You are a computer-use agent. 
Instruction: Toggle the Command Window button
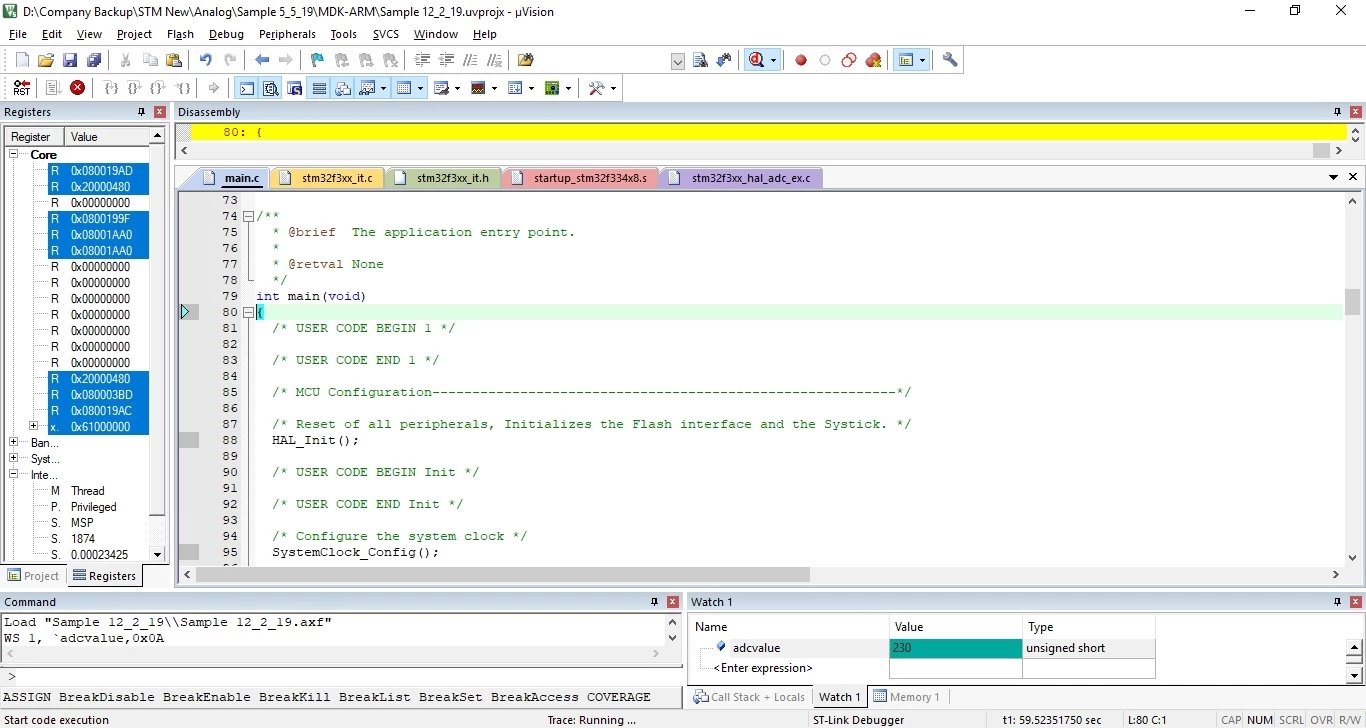click(x=247, y=88)
